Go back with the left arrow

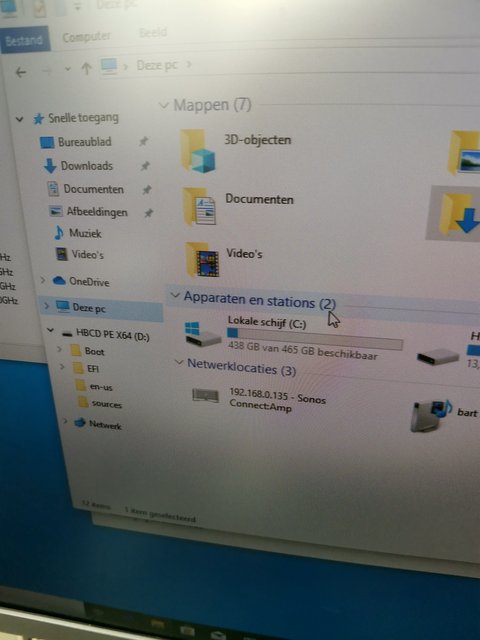20,72
